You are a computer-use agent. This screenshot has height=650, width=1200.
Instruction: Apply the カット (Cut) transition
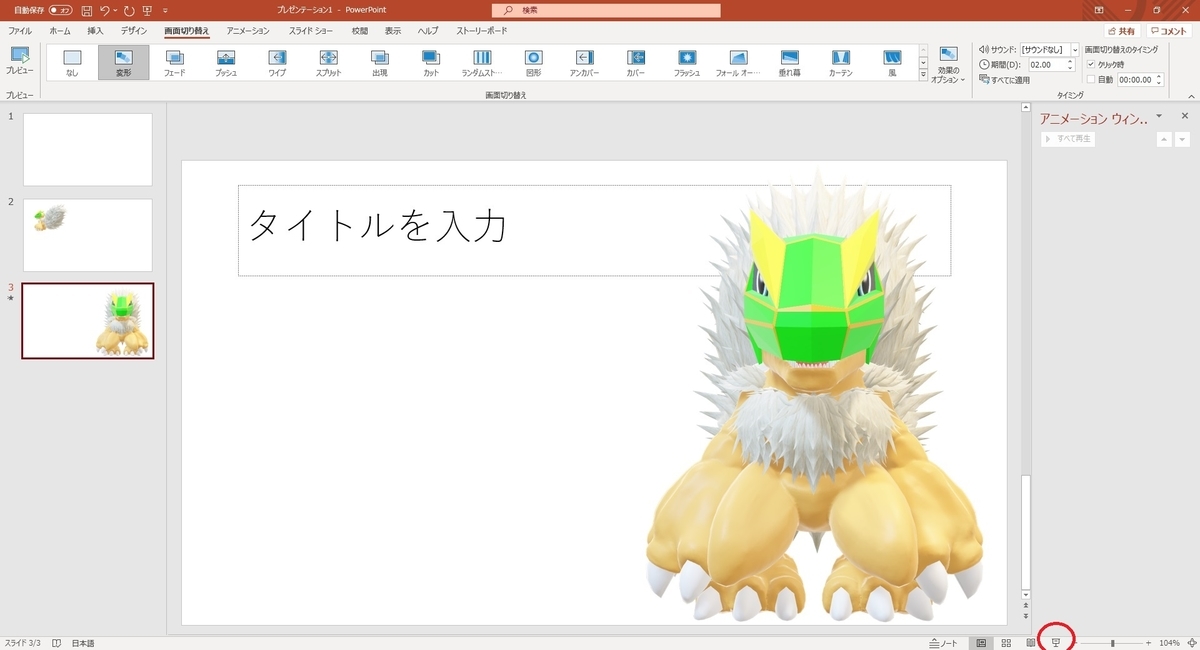pyautogui.click(x=431, y=62)
